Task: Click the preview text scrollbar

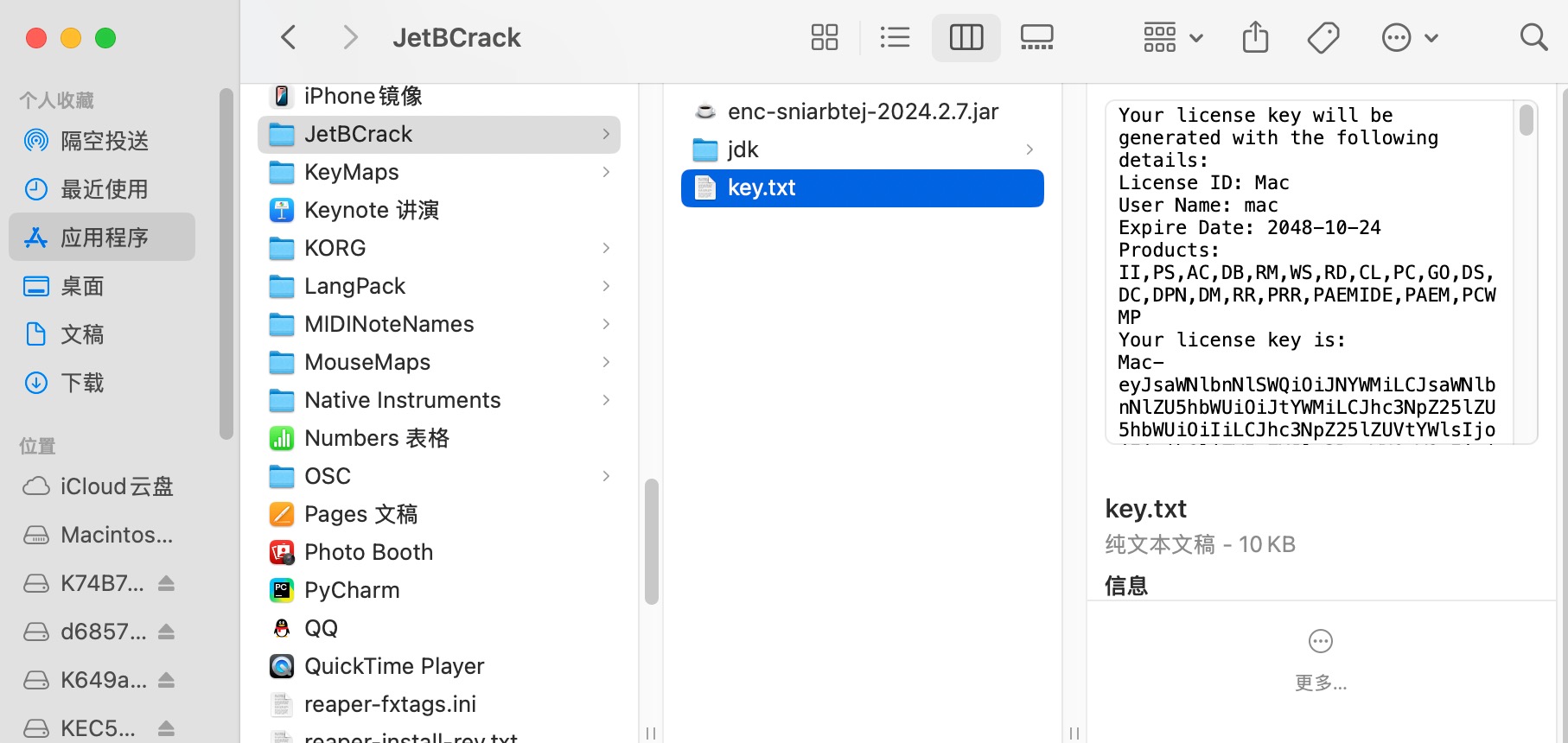Action: tap(1526, 121)
